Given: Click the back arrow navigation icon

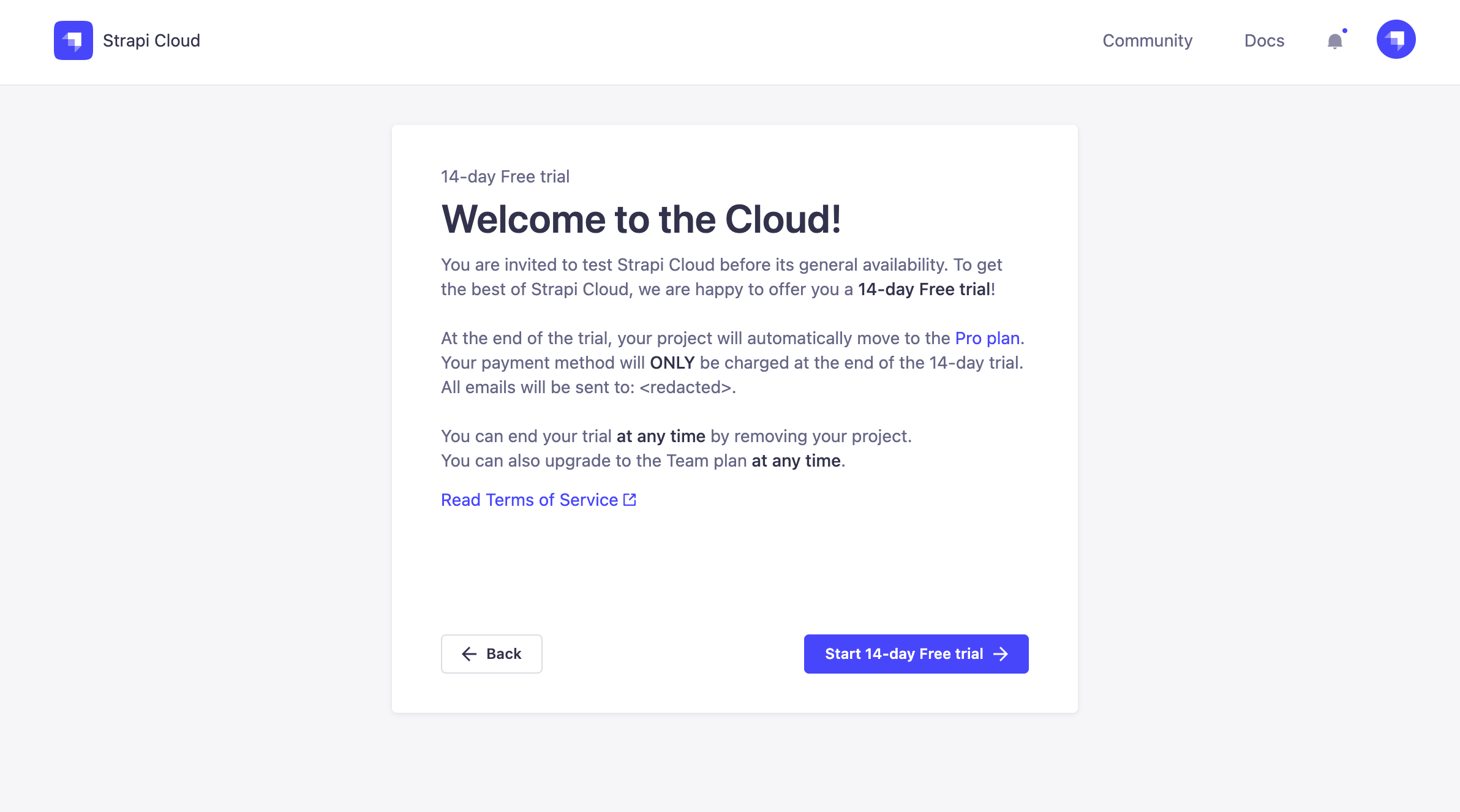Looking at the screenshot, I should coord(468,653).
